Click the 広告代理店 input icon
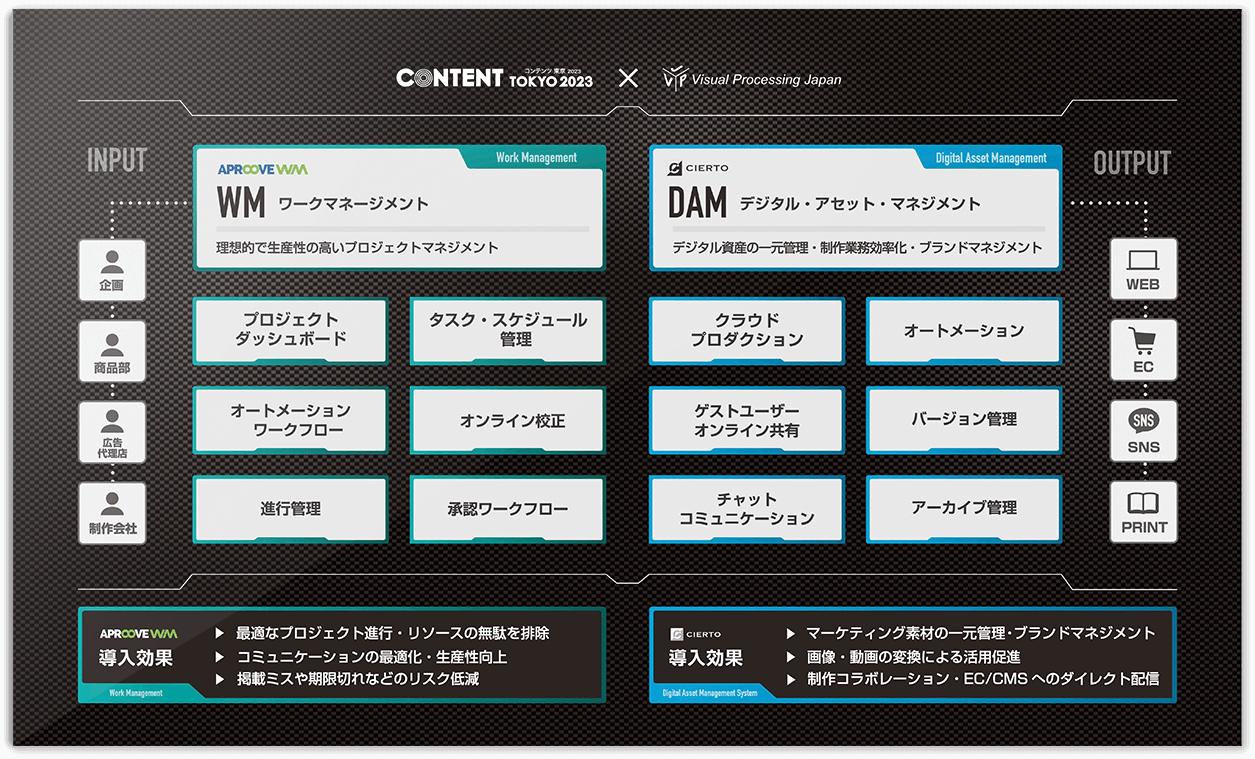 click(x=112, y=432)
